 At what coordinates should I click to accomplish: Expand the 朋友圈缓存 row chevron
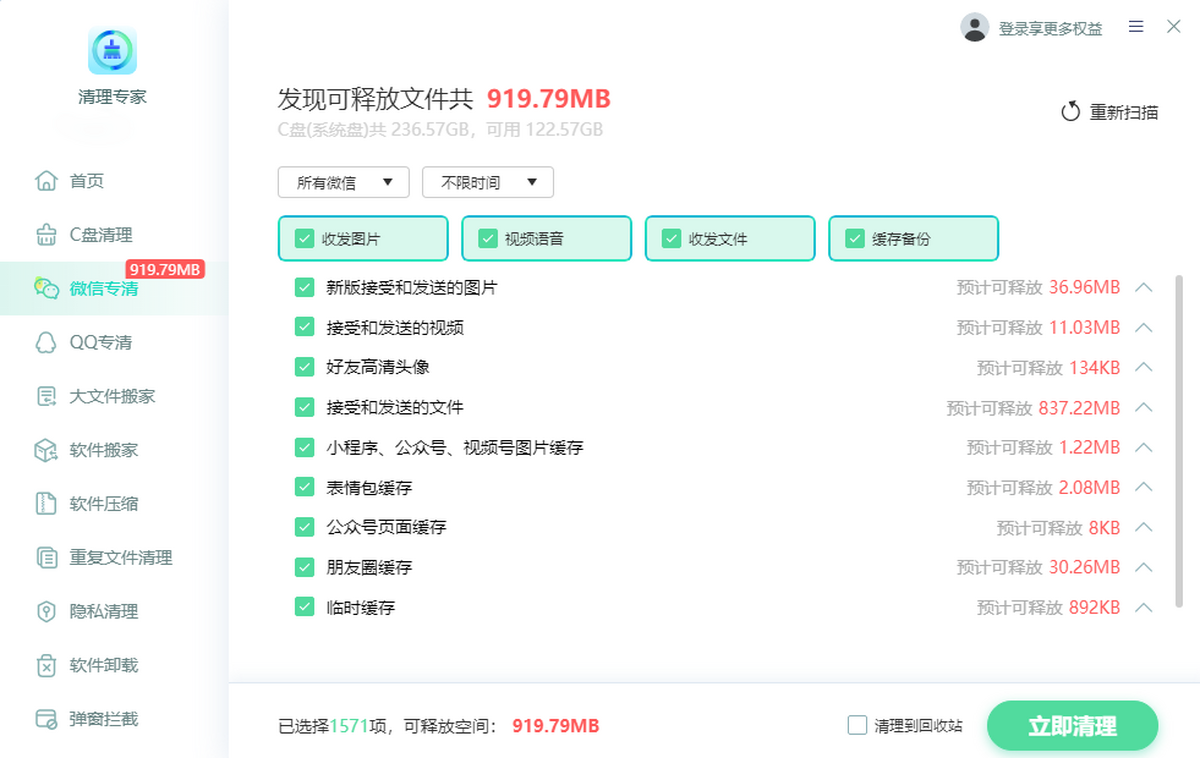pos(1145,567)
